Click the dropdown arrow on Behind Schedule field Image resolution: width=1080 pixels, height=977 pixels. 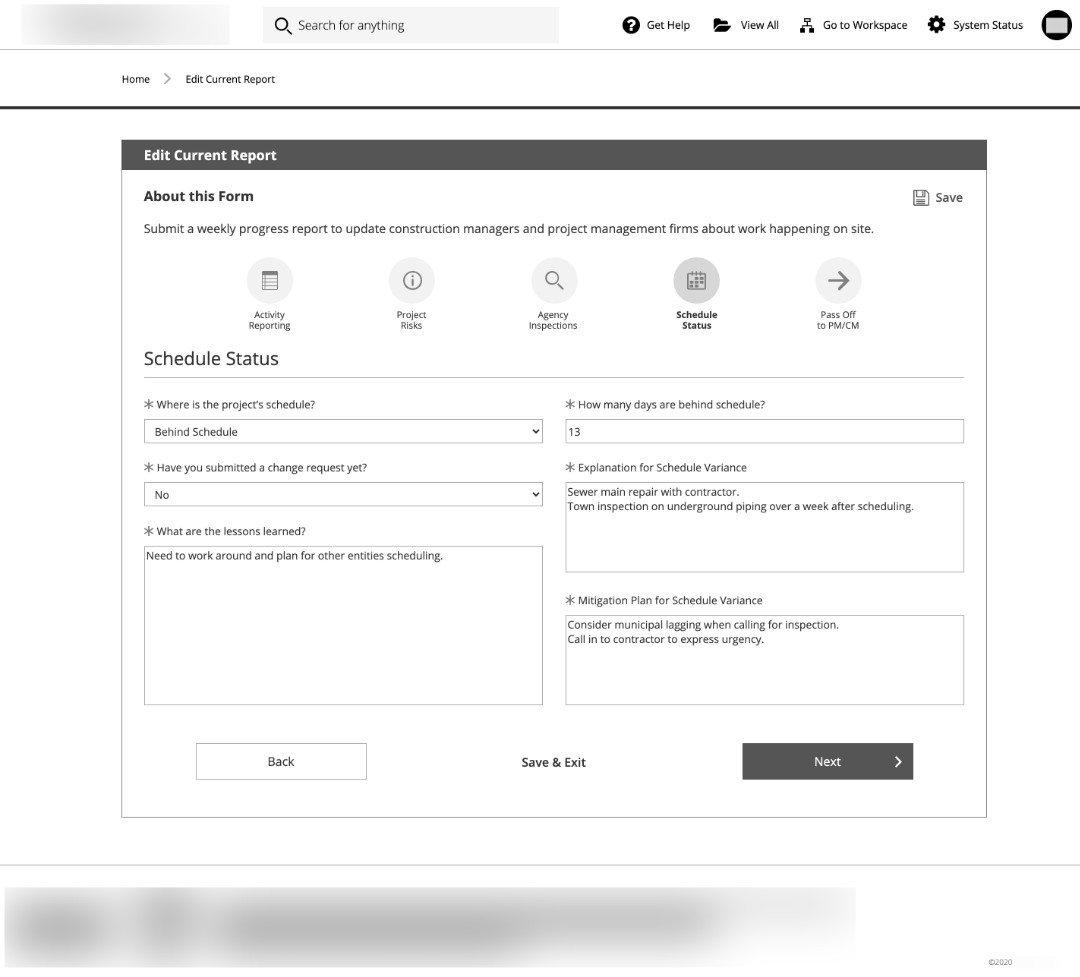tap(533, 431)
